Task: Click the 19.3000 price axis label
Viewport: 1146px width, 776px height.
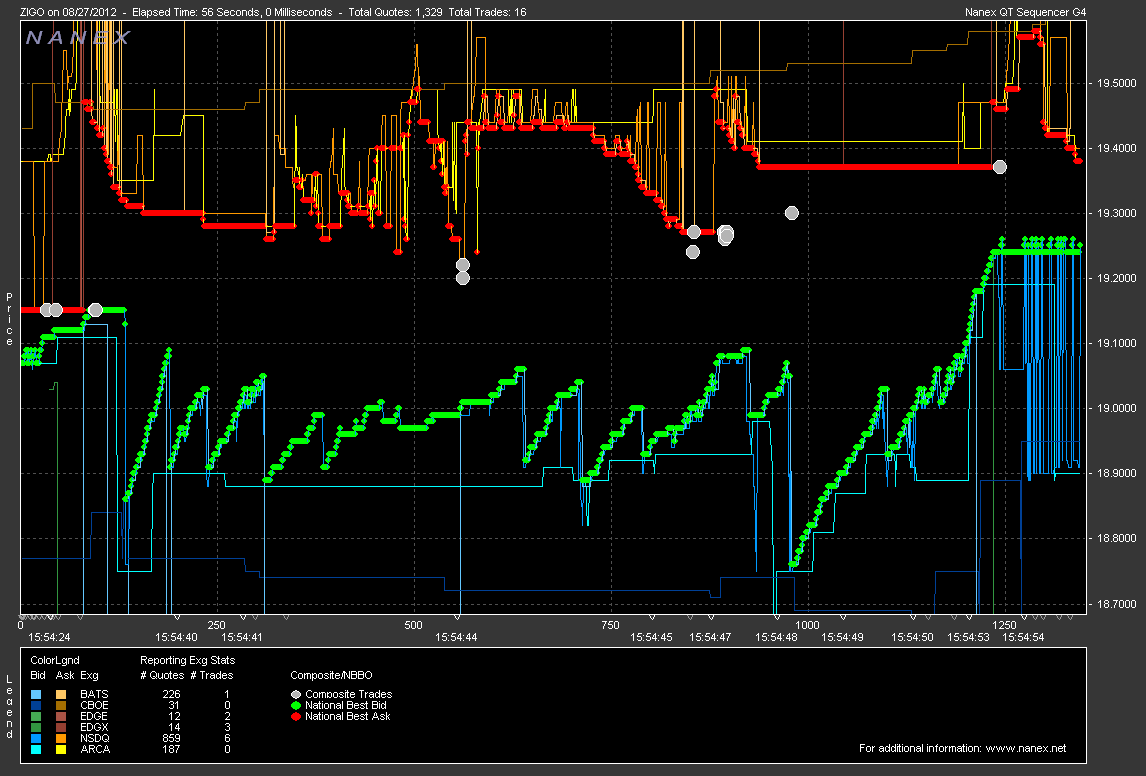Action: click(x=1116, y=213)
